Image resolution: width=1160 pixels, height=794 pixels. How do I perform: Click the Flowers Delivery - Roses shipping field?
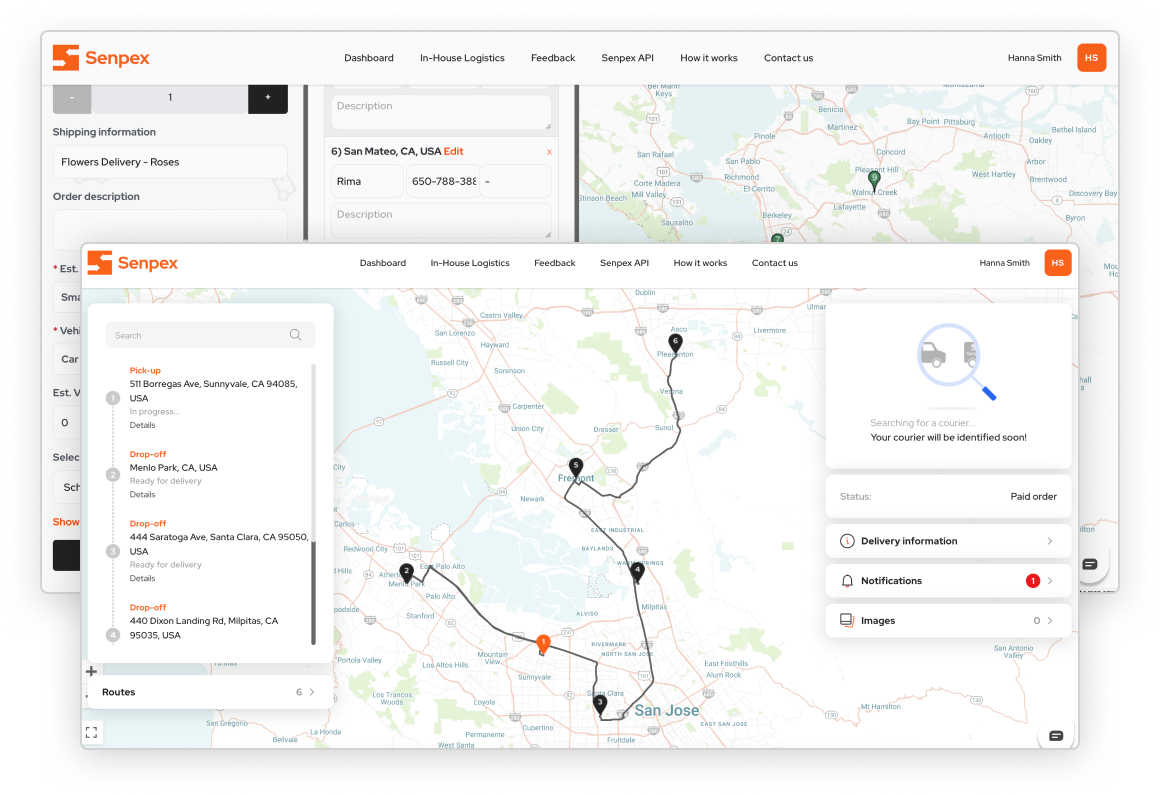[170, 162]
